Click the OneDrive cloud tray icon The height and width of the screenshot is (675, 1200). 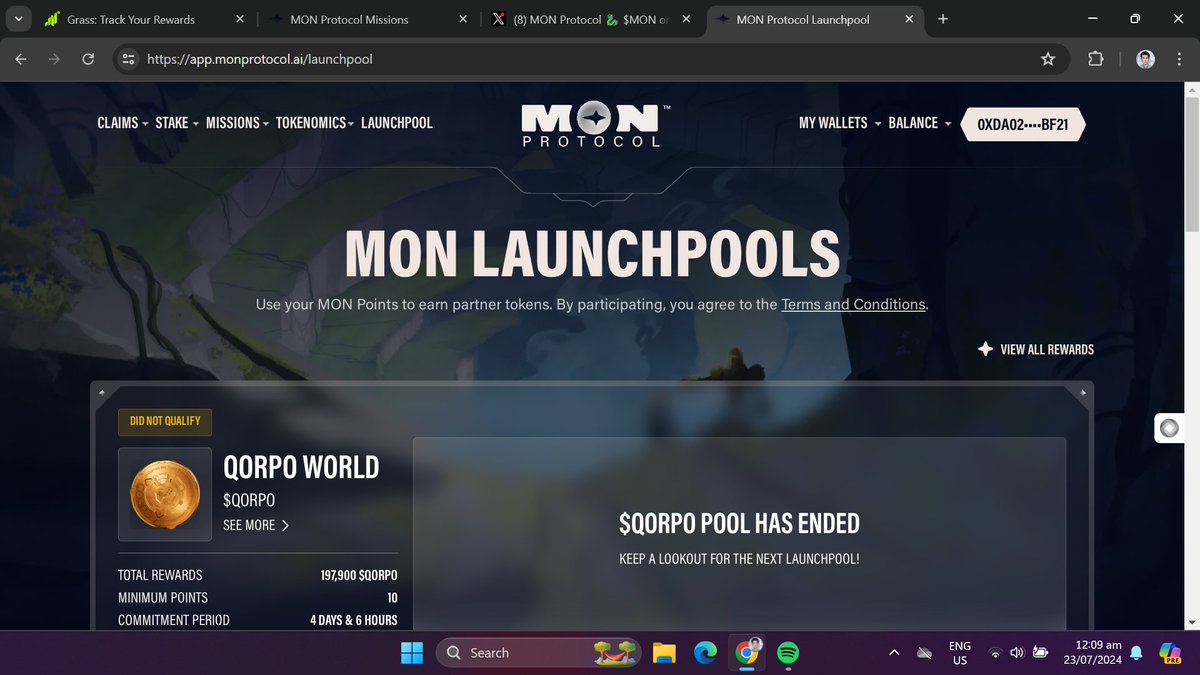[x=925, y=653]
